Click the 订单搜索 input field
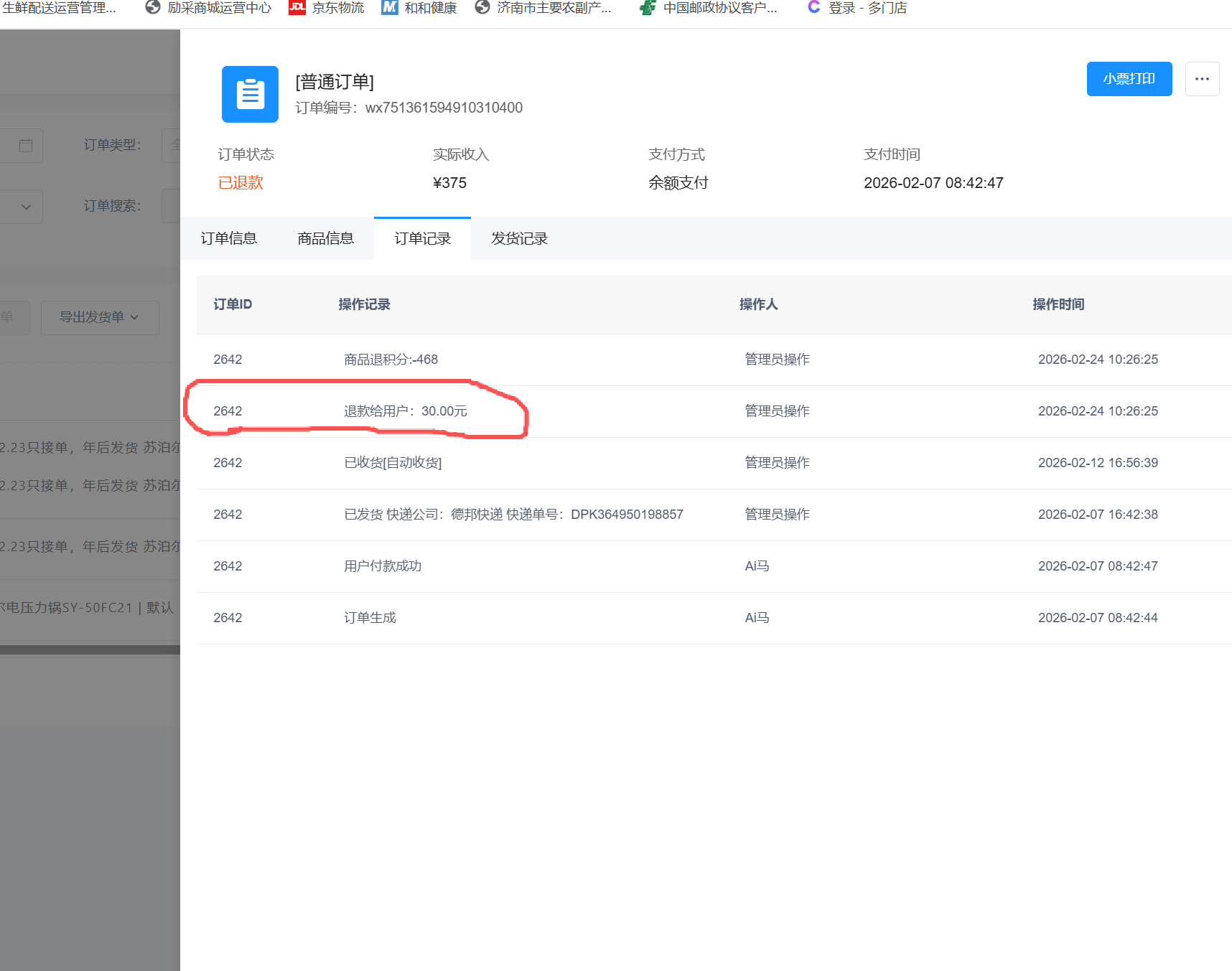The image size is (1232, 971). tap(172, 207)
